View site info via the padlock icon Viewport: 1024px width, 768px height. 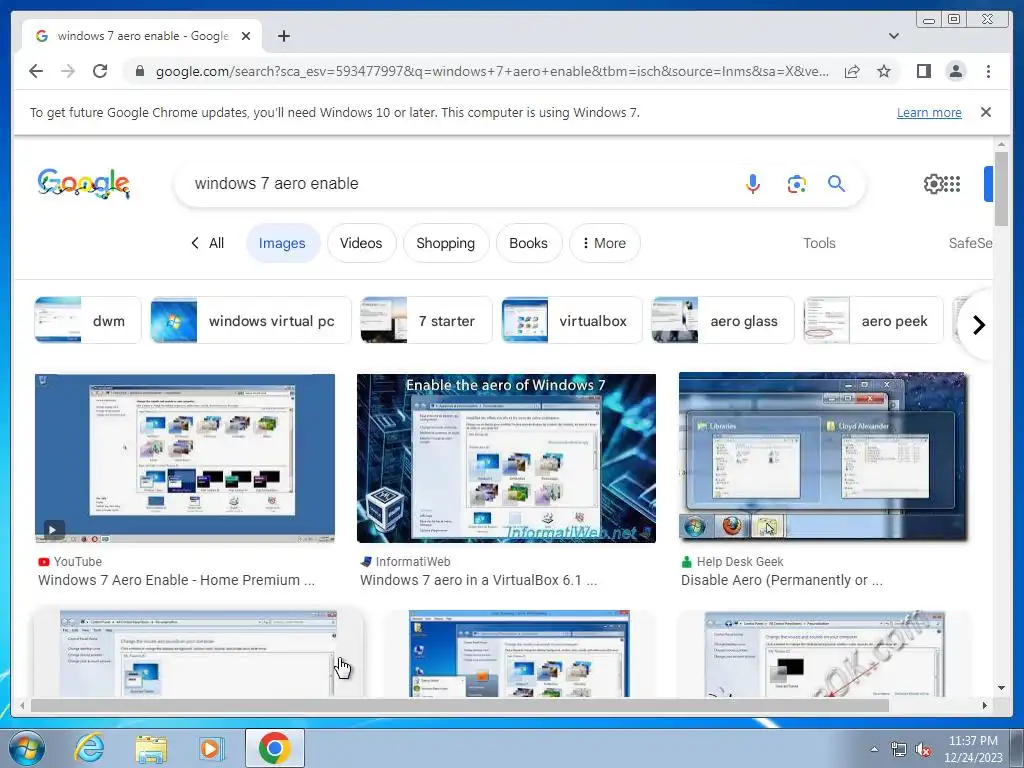tap(139, 71)
